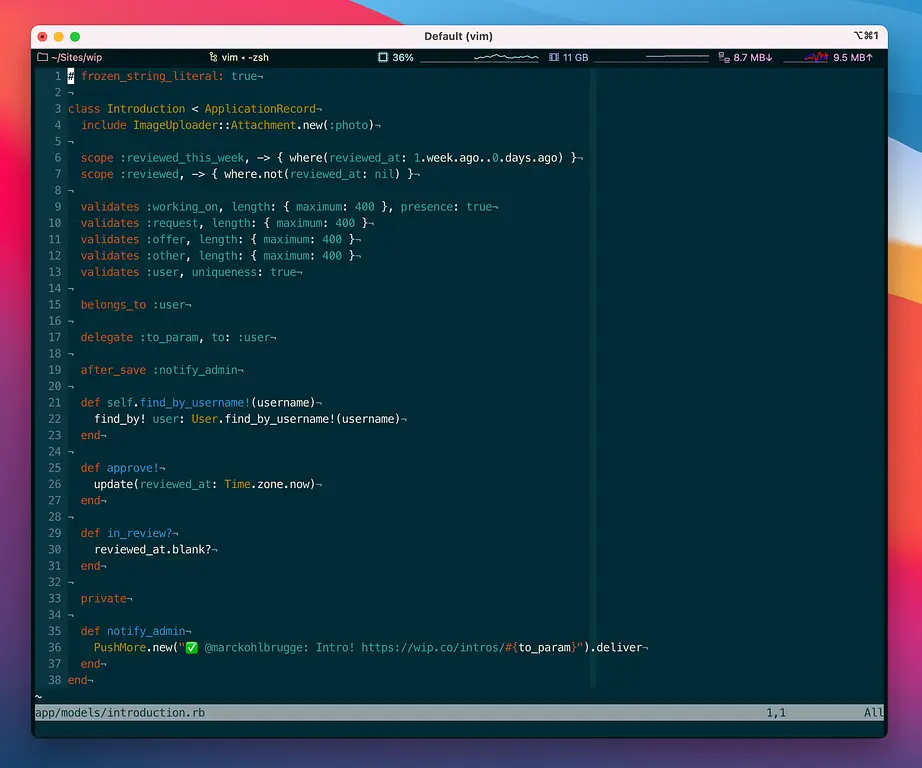Click the network icon beside 8.7 MB↓
Image resolution: width=922 pixels, height=768 pixels.
724,58
